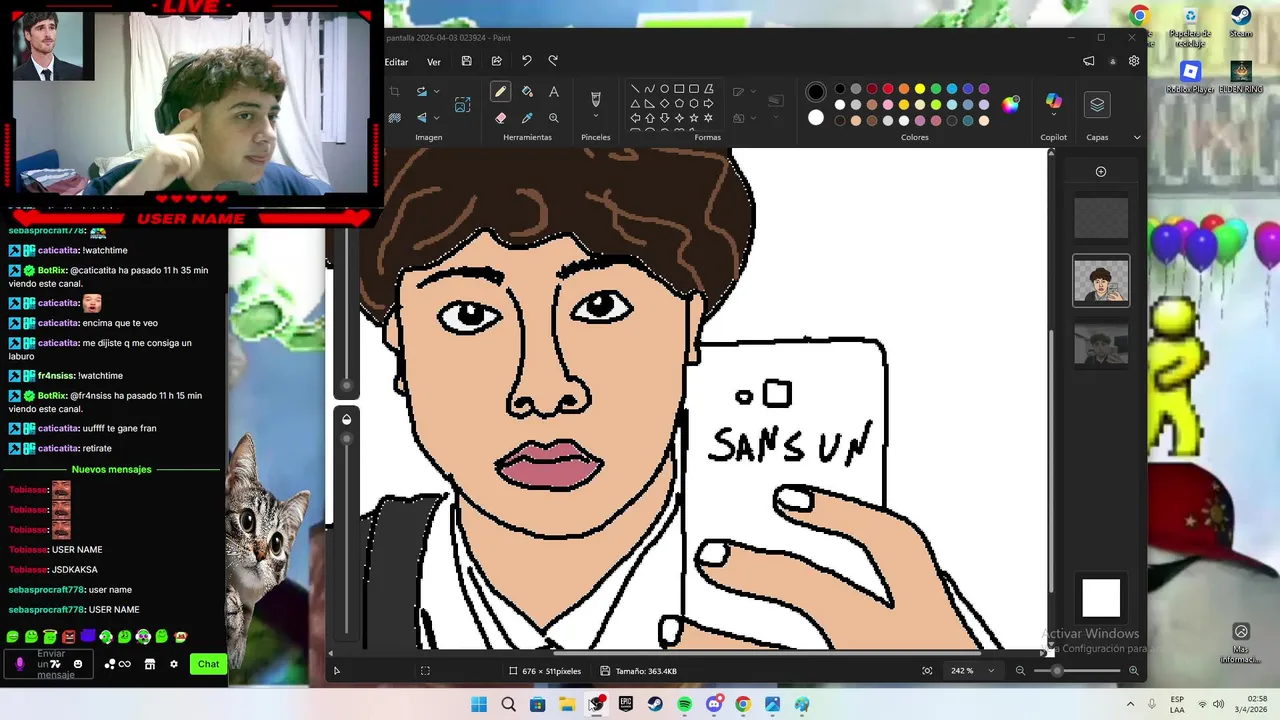Click the Nuevos mensajes divider label
This screenshot has width=1280, height=720.
pyautogui.click(x=111, y=470)
